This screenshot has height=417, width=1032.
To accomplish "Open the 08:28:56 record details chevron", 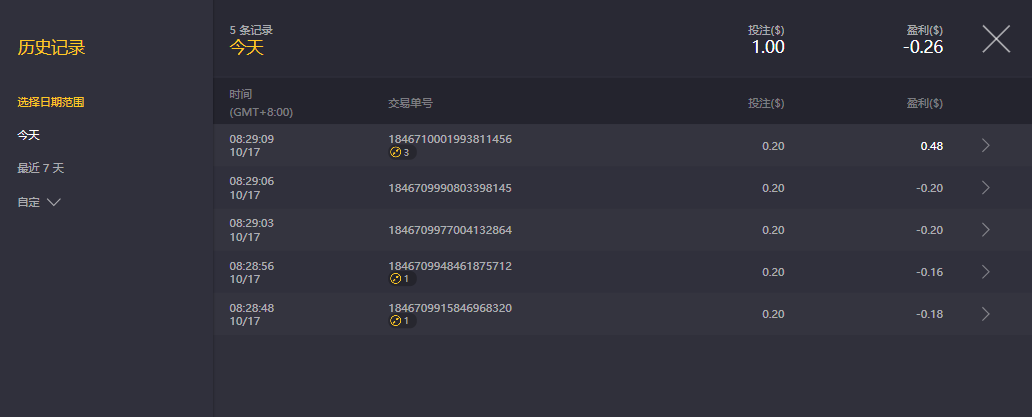I will tap(986, 272).
